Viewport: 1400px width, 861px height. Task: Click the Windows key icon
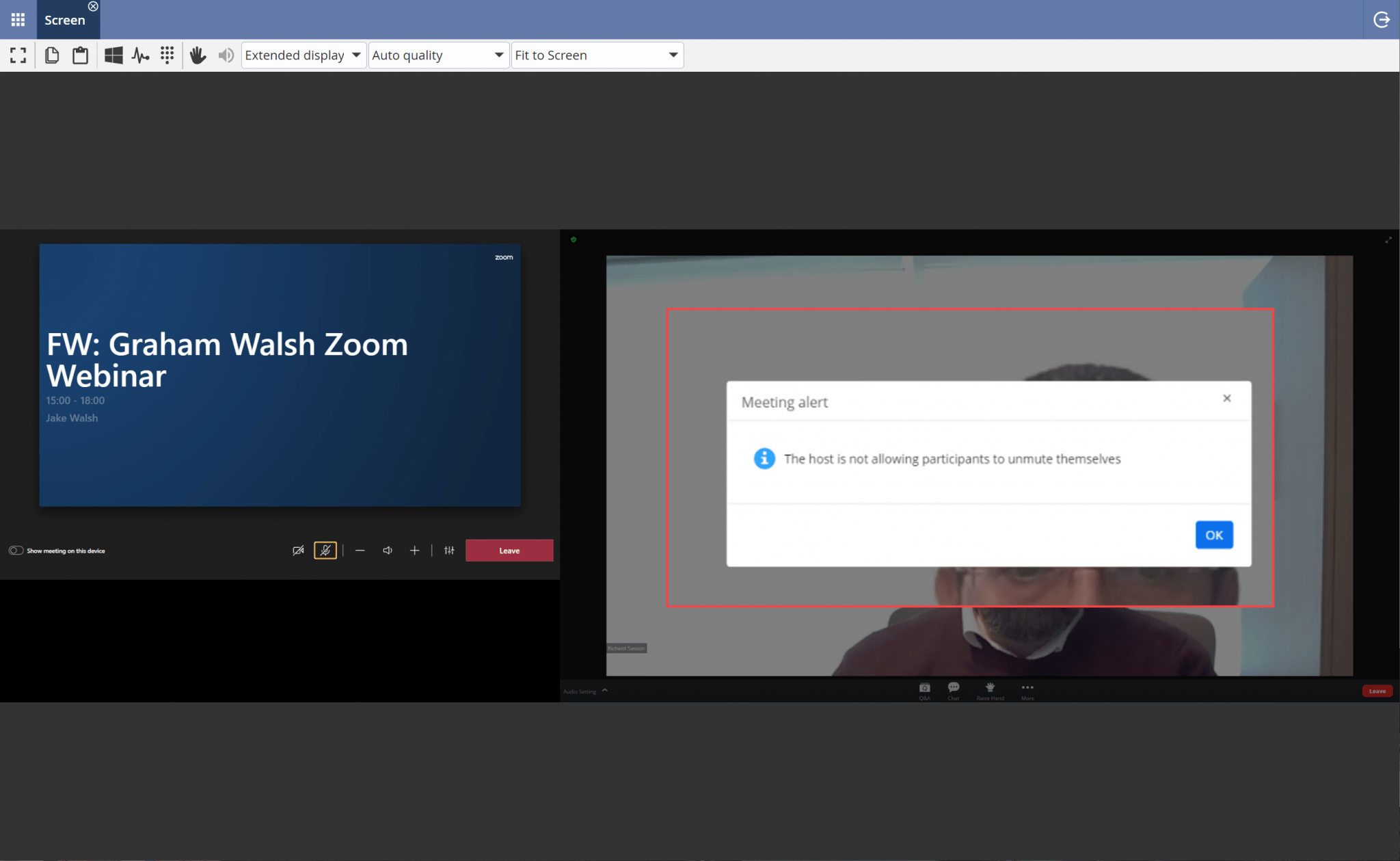click(113, 55)
